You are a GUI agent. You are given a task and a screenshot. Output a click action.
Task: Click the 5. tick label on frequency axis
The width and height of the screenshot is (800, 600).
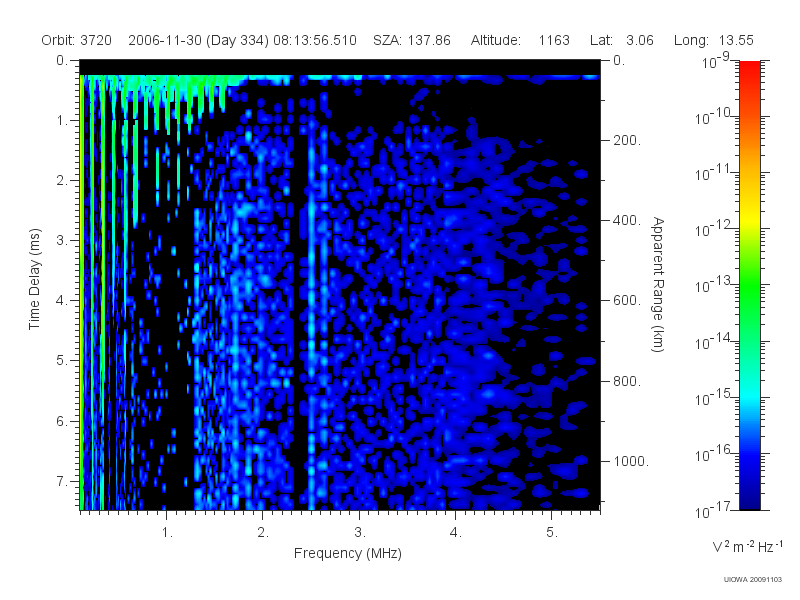tap(552, 533)
